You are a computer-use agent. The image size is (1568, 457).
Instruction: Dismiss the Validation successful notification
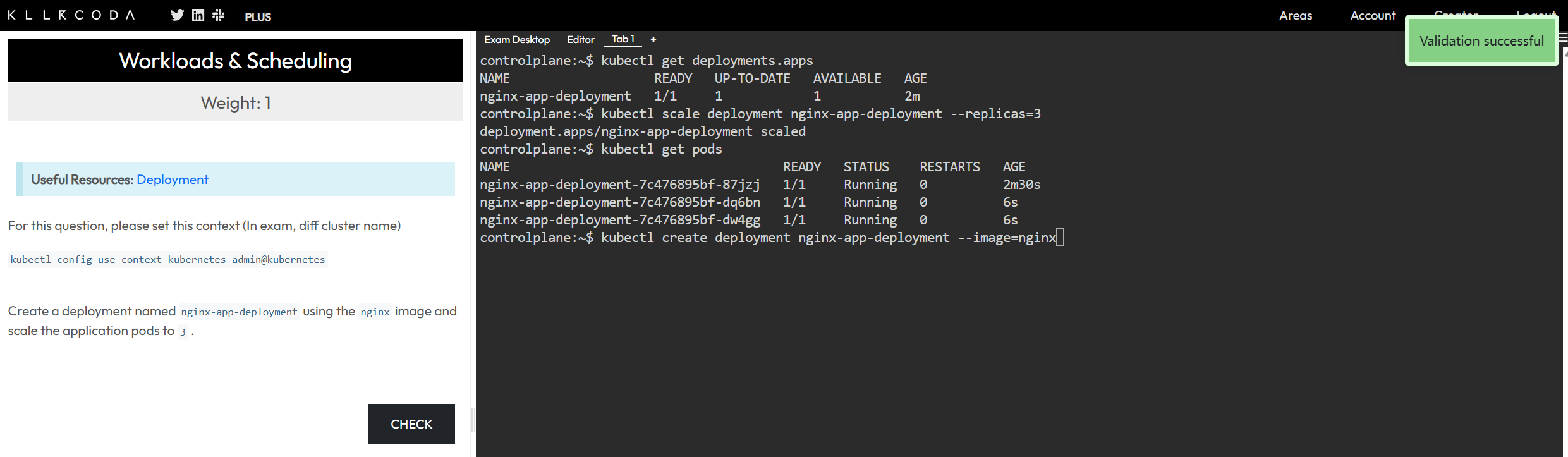coord(1481,41)
